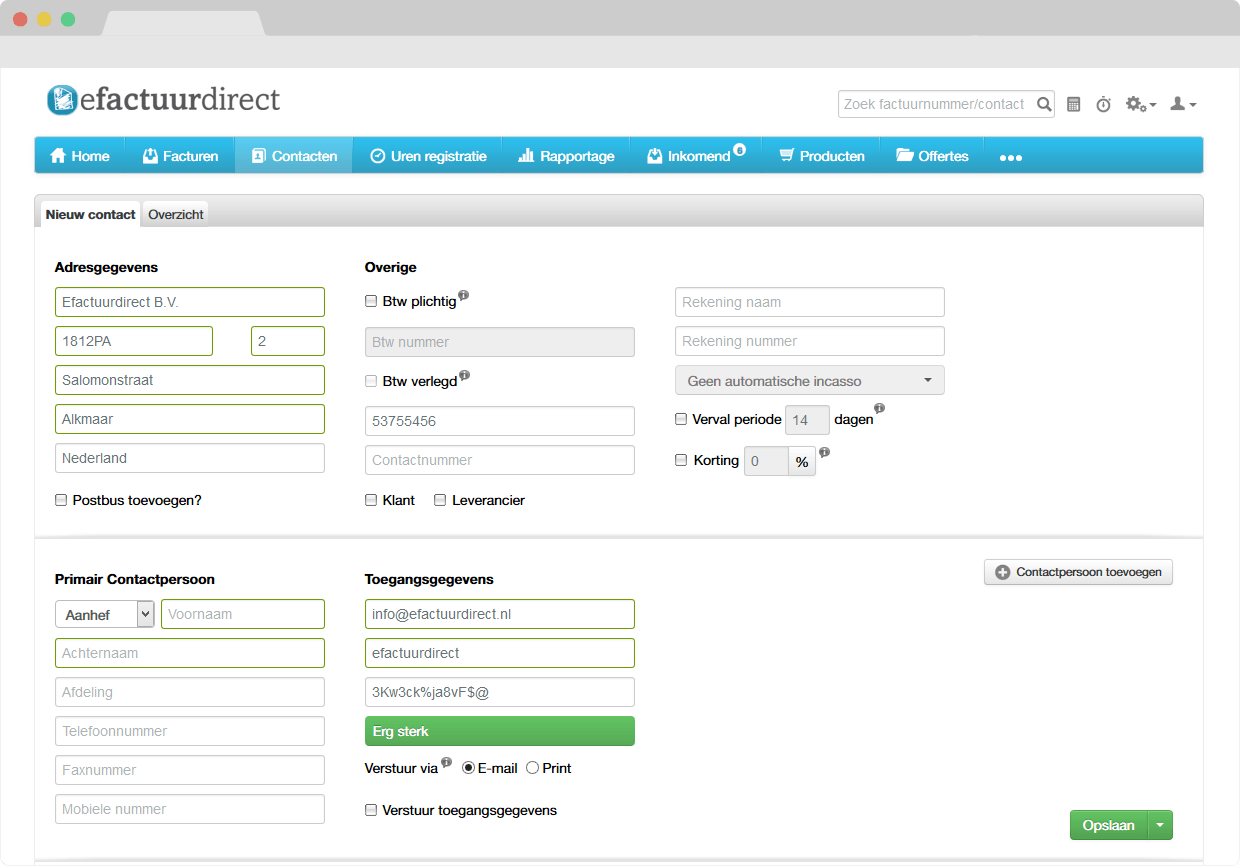
Task: Mark contact as Leverancier
Action: click(440, 500)
